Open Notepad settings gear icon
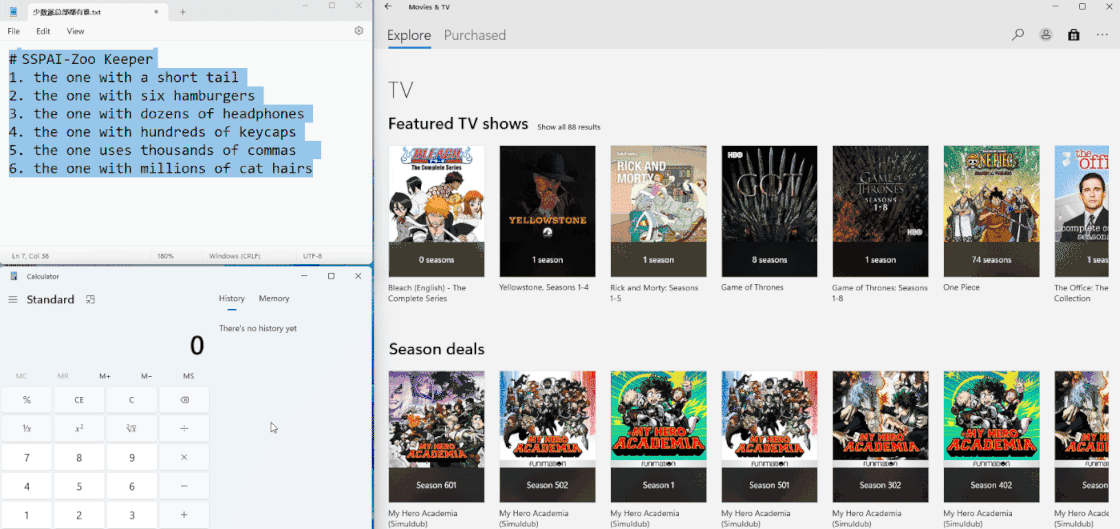 pyautogui.click(x=359, y=31)
